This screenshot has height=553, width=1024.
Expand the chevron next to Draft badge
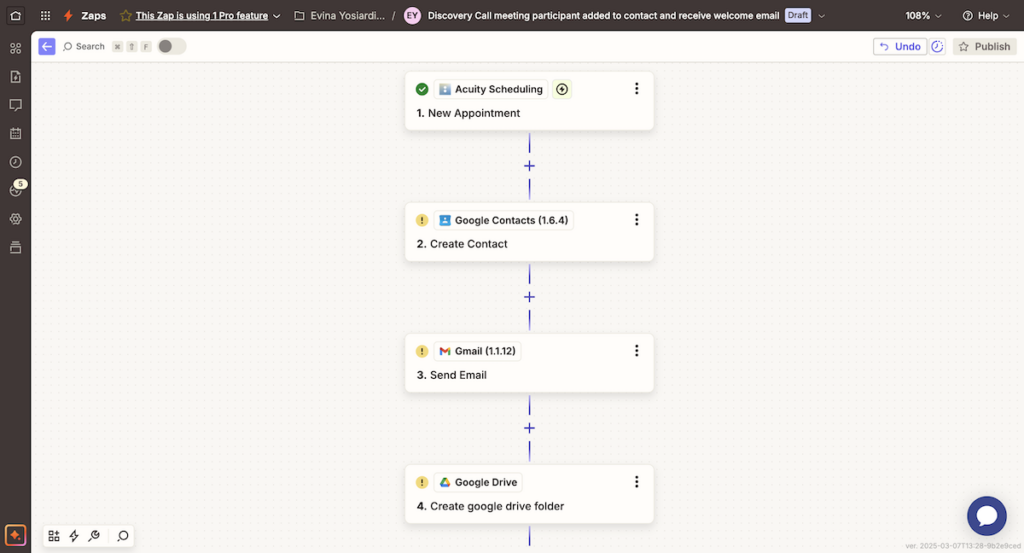coord(822,16)
